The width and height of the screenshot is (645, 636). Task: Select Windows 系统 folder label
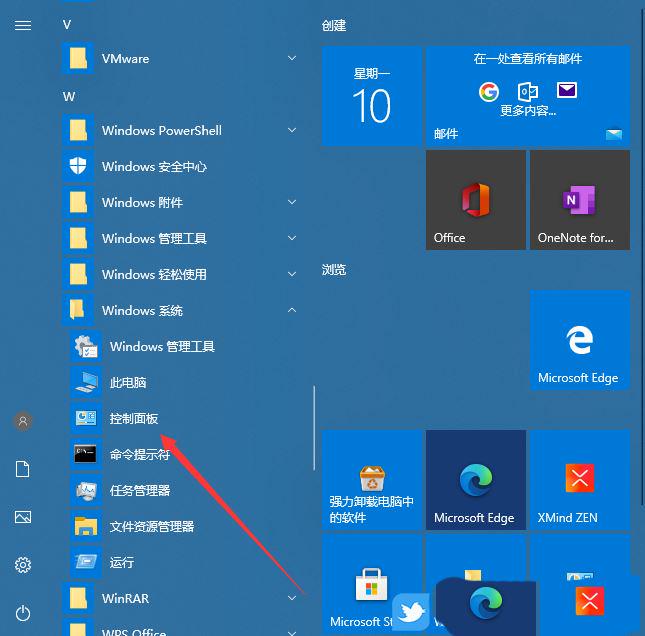point(142,311)
